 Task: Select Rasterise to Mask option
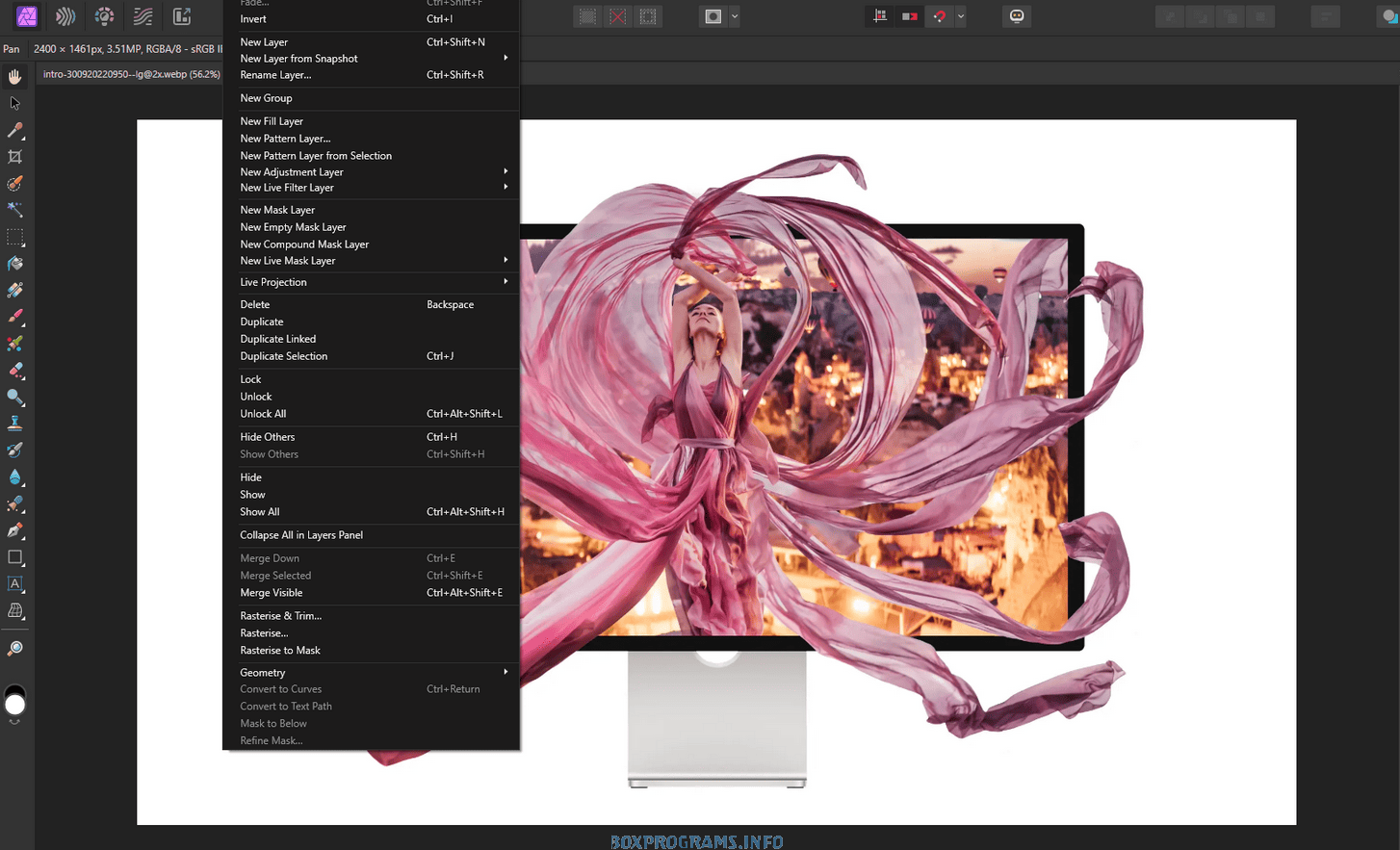coord(280,651)
